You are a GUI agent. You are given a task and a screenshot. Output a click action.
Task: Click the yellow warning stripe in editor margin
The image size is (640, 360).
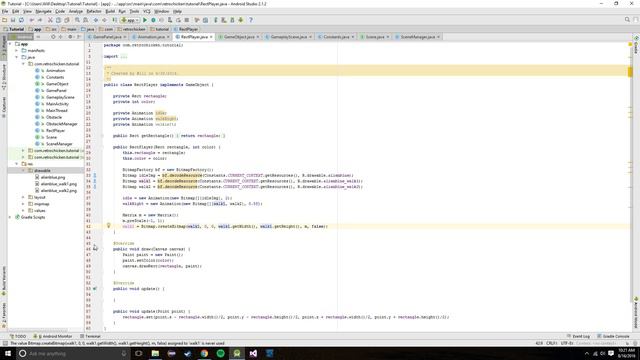630,72
